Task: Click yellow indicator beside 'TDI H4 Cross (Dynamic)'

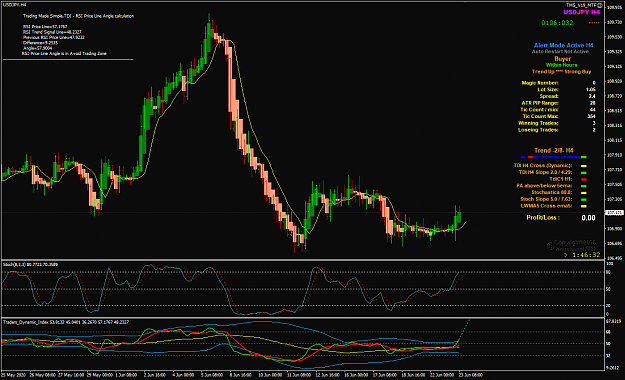Action: point(584,166)
